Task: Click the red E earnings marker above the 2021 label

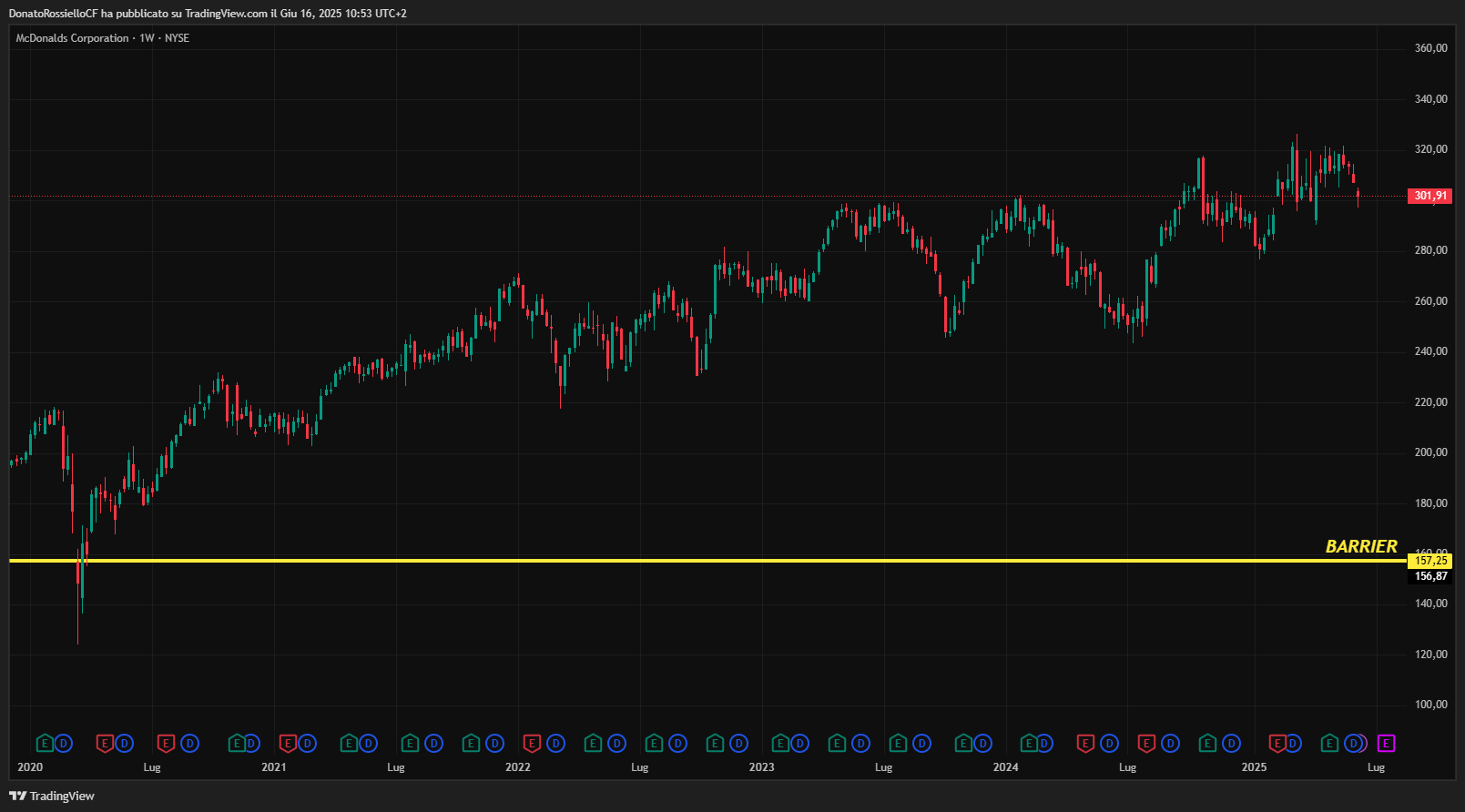Action: tap(288, 744)
